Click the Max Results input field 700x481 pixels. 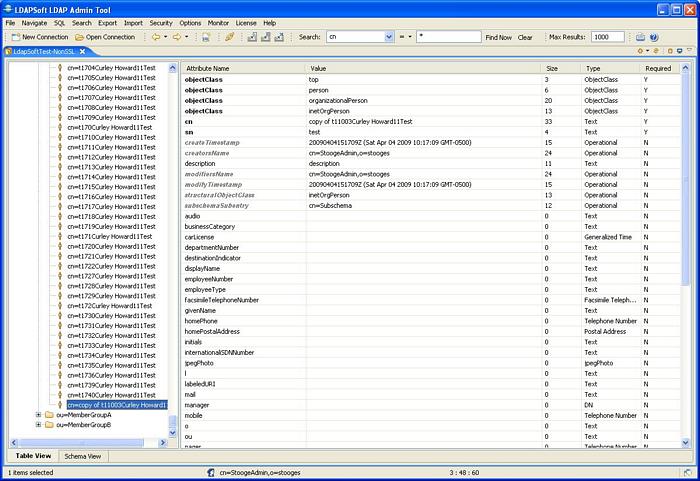point(607,37)
